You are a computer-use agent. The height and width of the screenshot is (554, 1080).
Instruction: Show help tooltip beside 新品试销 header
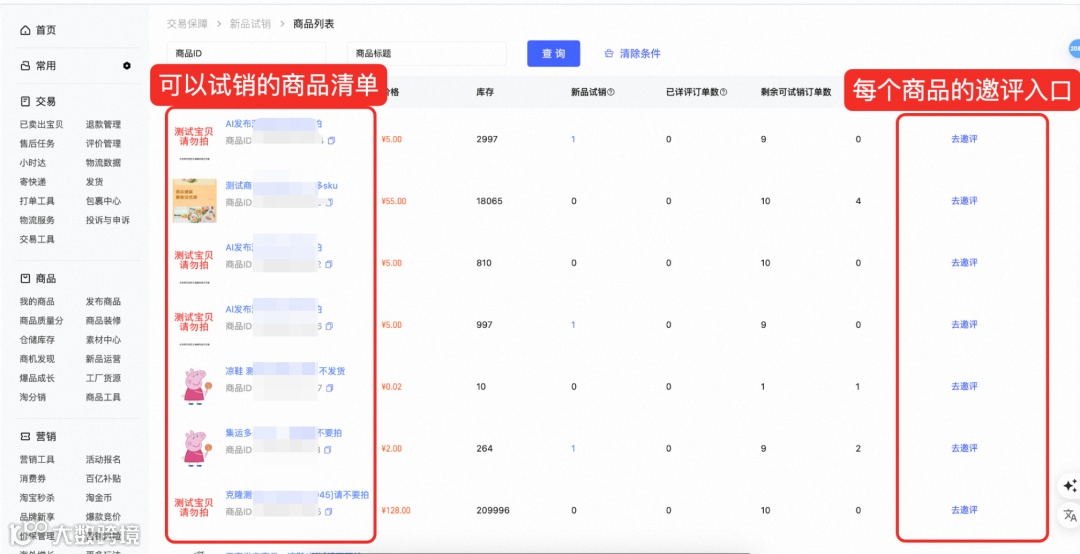(611, 92)
